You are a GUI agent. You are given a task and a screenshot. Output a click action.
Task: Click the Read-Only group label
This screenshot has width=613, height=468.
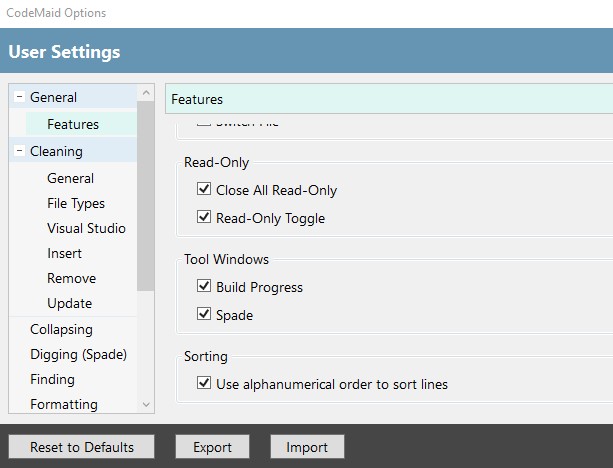point(217,162)
